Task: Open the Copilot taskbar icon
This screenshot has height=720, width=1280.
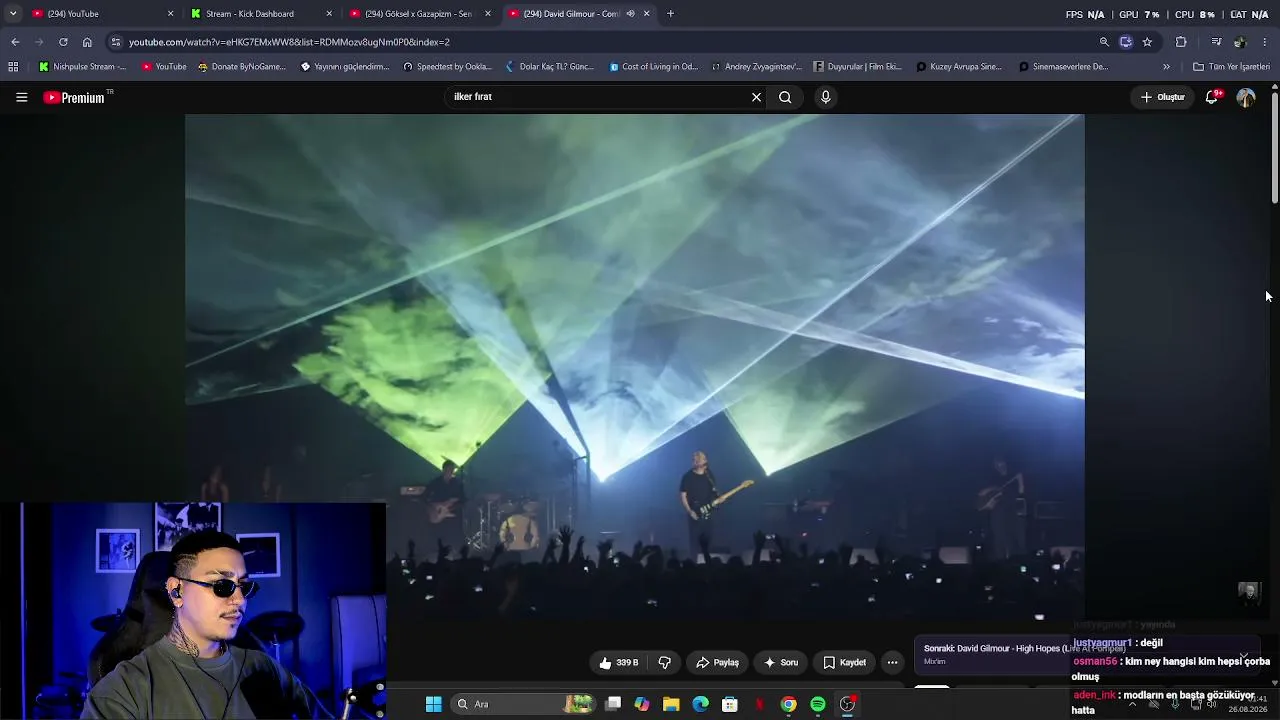Action: tap(641, 704)
